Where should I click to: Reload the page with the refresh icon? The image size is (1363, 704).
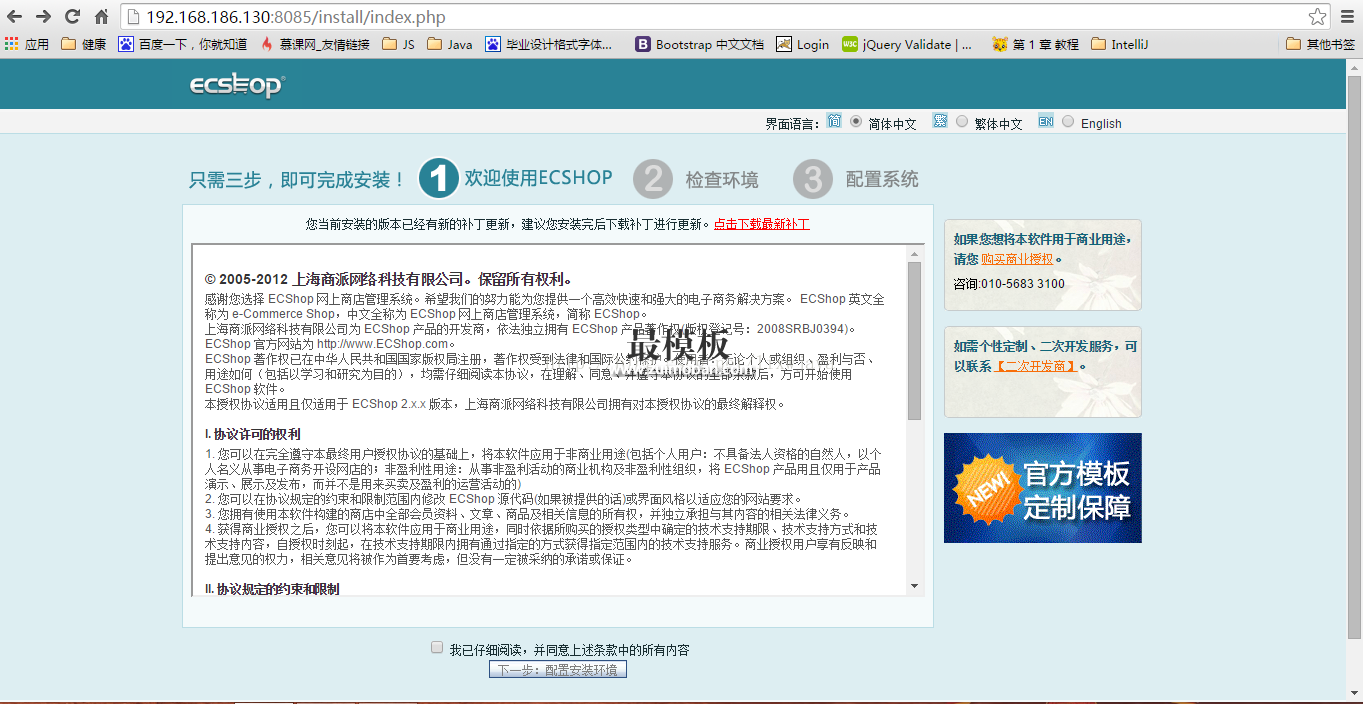click(72, 16)
